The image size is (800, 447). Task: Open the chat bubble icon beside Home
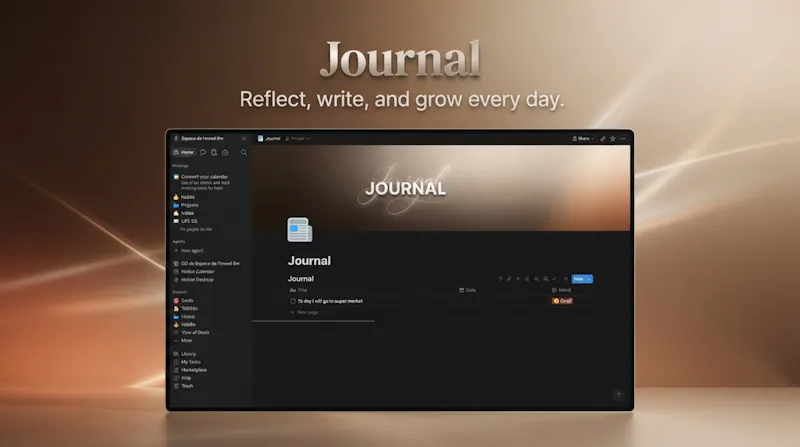[x=203, y=152]
